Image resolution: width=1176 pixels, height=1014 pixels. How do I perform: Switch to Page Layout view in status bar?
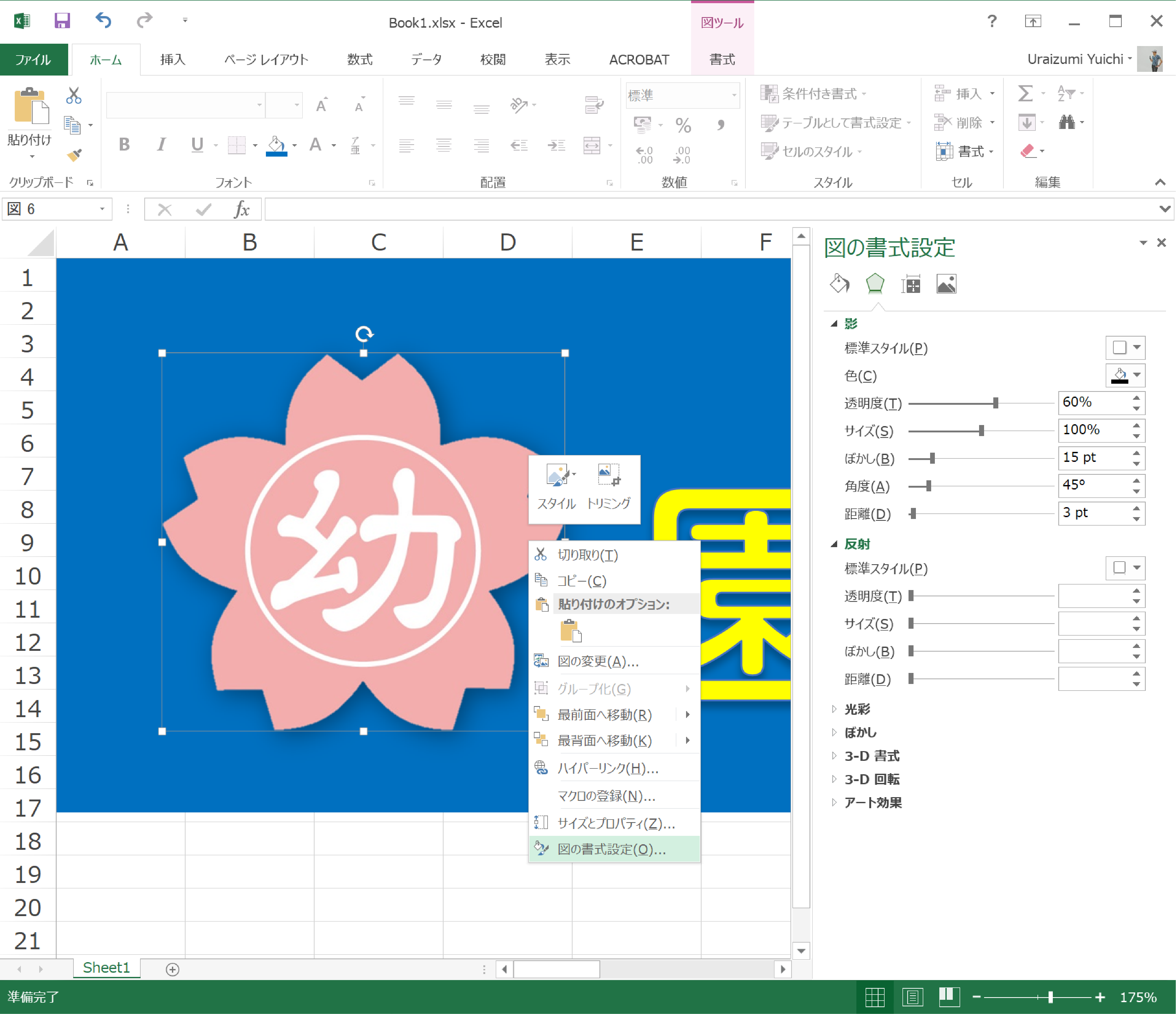coord(912,997)
